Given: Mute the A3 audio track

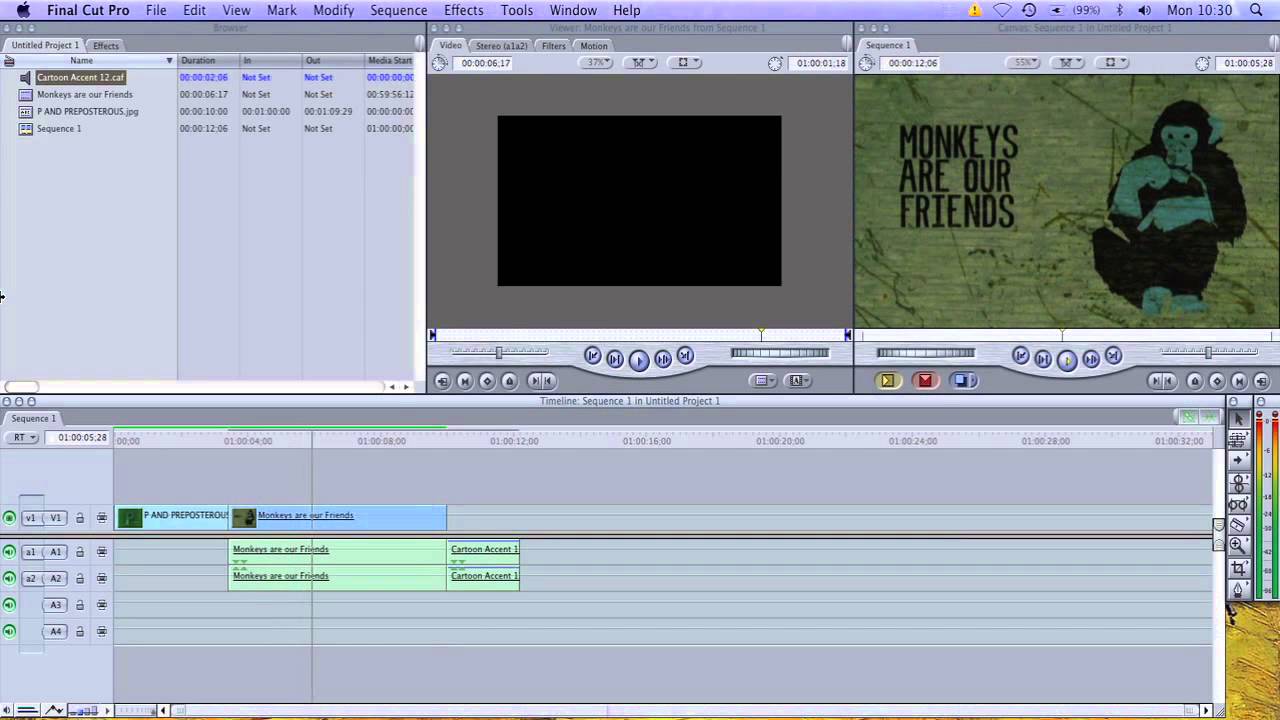Looking at the screenshot, I should 9,605.
